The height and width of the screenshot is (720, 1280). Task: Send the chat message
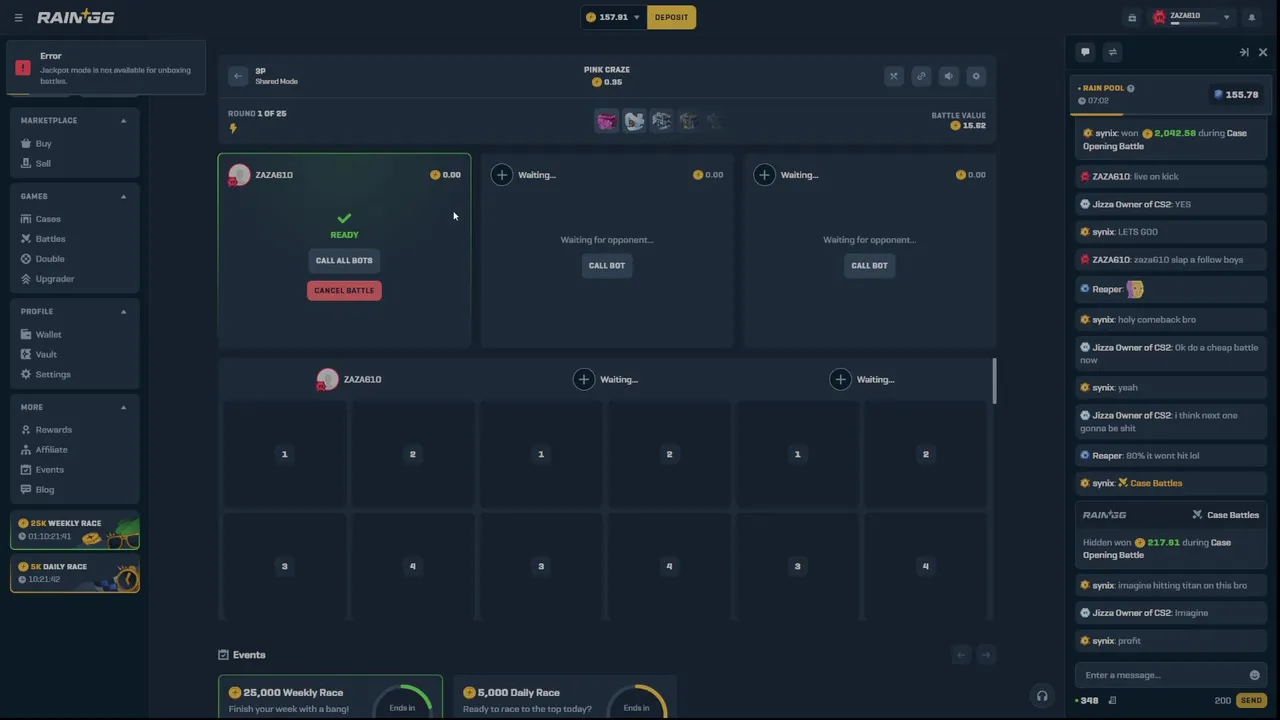coord(1250,700)
